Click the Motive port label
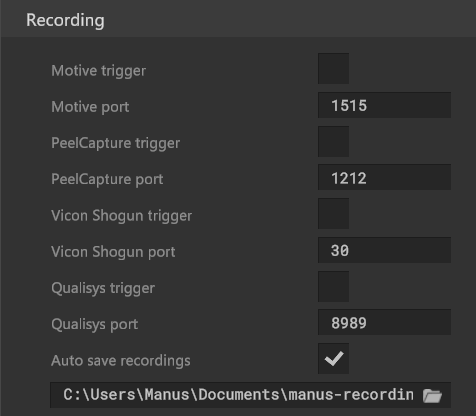Image resolution: width=476 pixels, height=416 pixels. [90, 107]
